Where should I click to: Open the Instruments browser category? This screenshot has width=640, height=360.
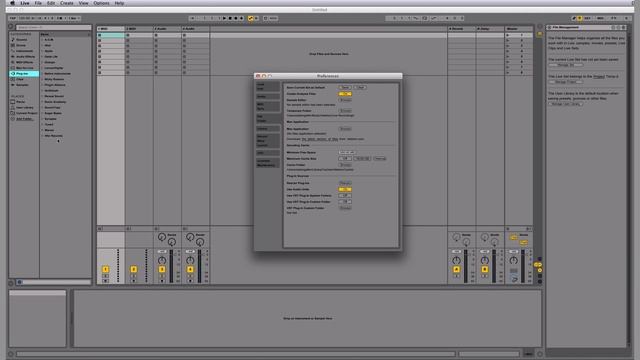(x=24, y=51)
